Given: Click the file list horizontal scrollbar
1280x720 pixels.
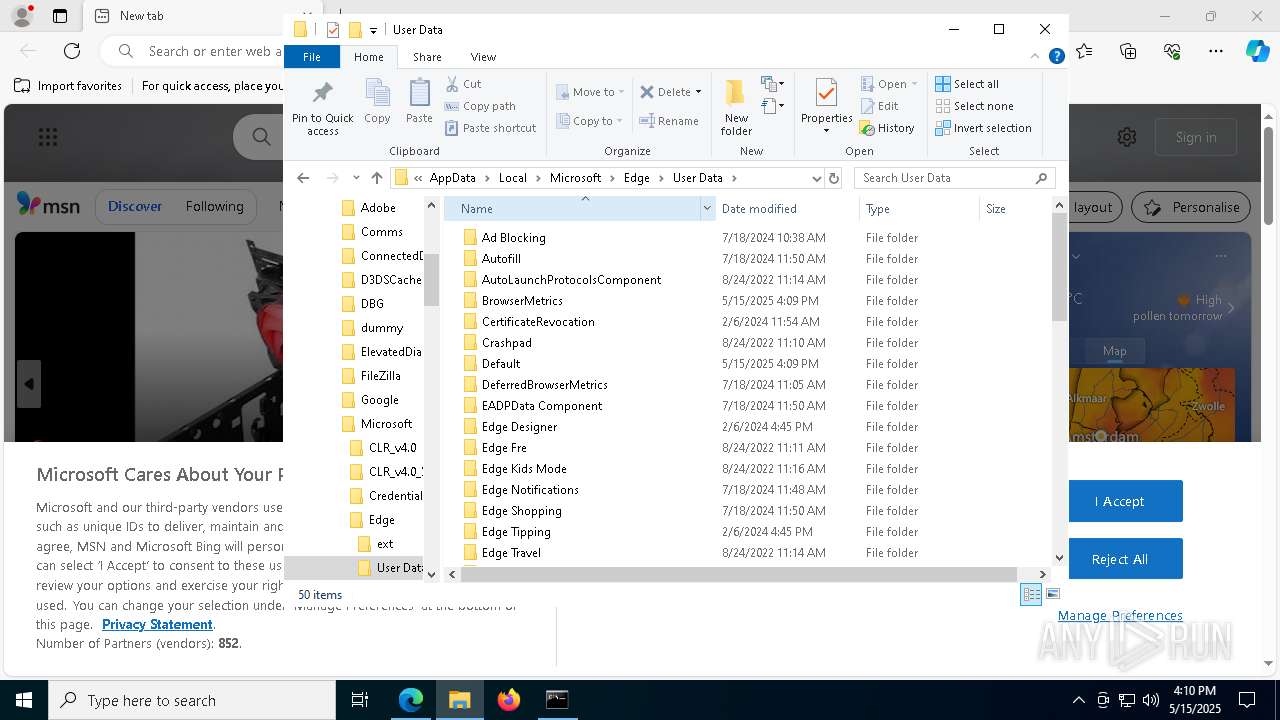Looking at the screenshot, I should coord(739,574).
